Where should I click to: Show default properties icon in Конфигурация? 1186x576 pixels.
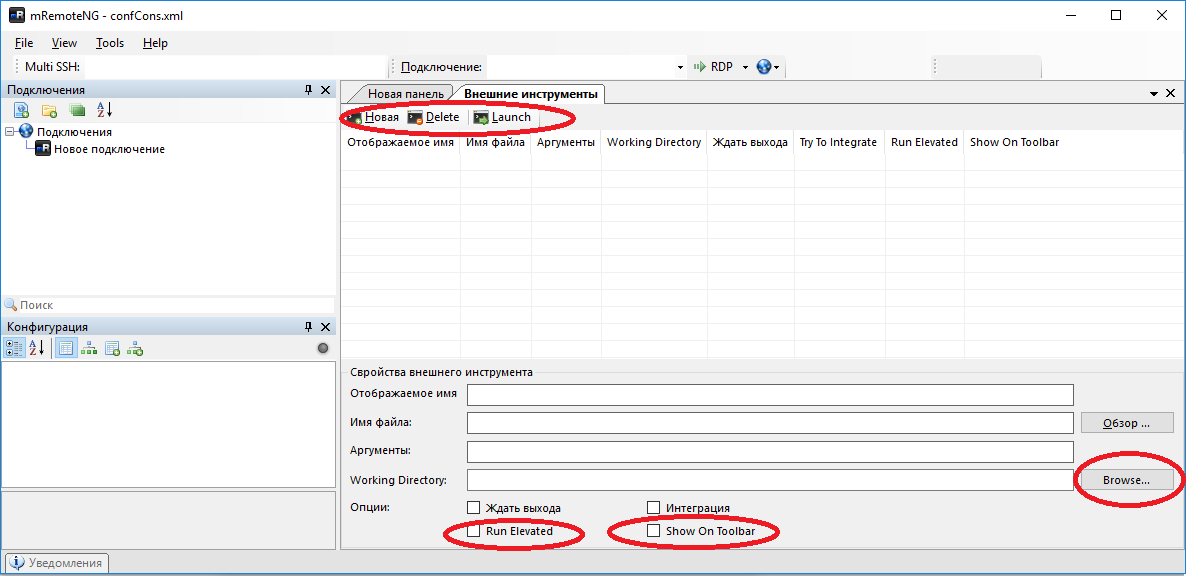tap(113, 348)
